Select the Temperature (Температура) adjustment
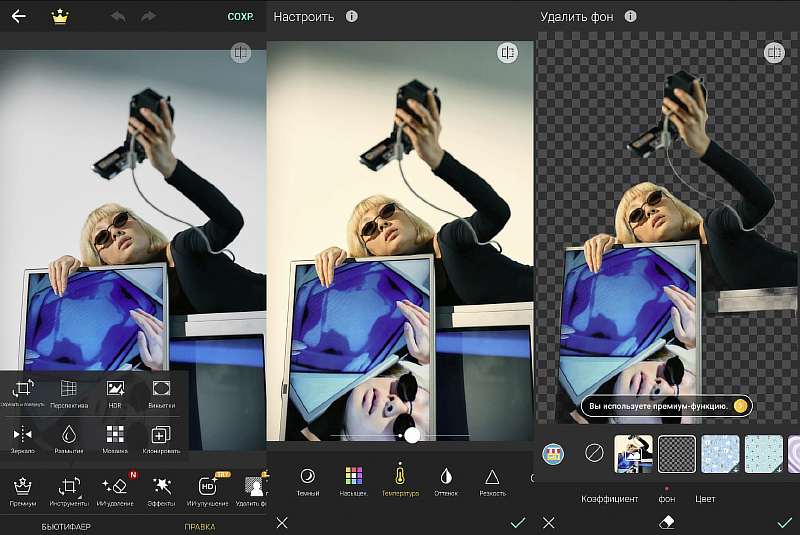The image size is (800, 535). tap(400, 479)
